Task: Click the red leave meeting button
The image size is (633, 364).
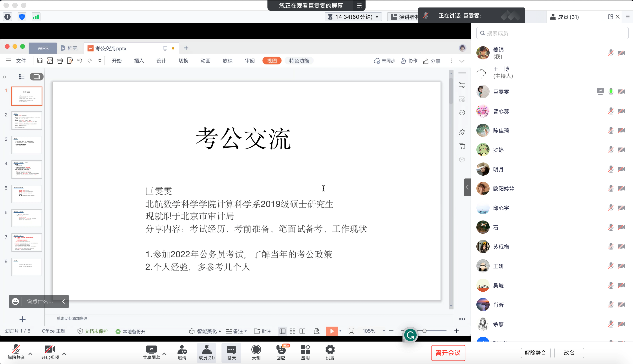Action: click(x=448, y=353)
